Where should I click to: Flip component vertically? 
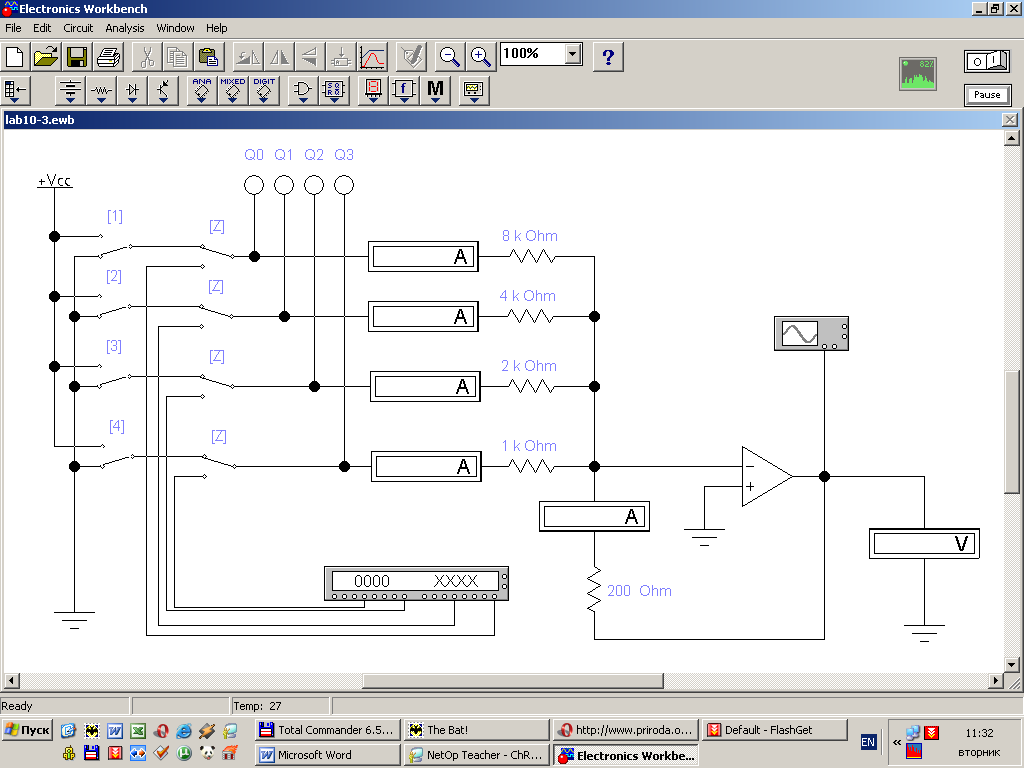point(310,57)
